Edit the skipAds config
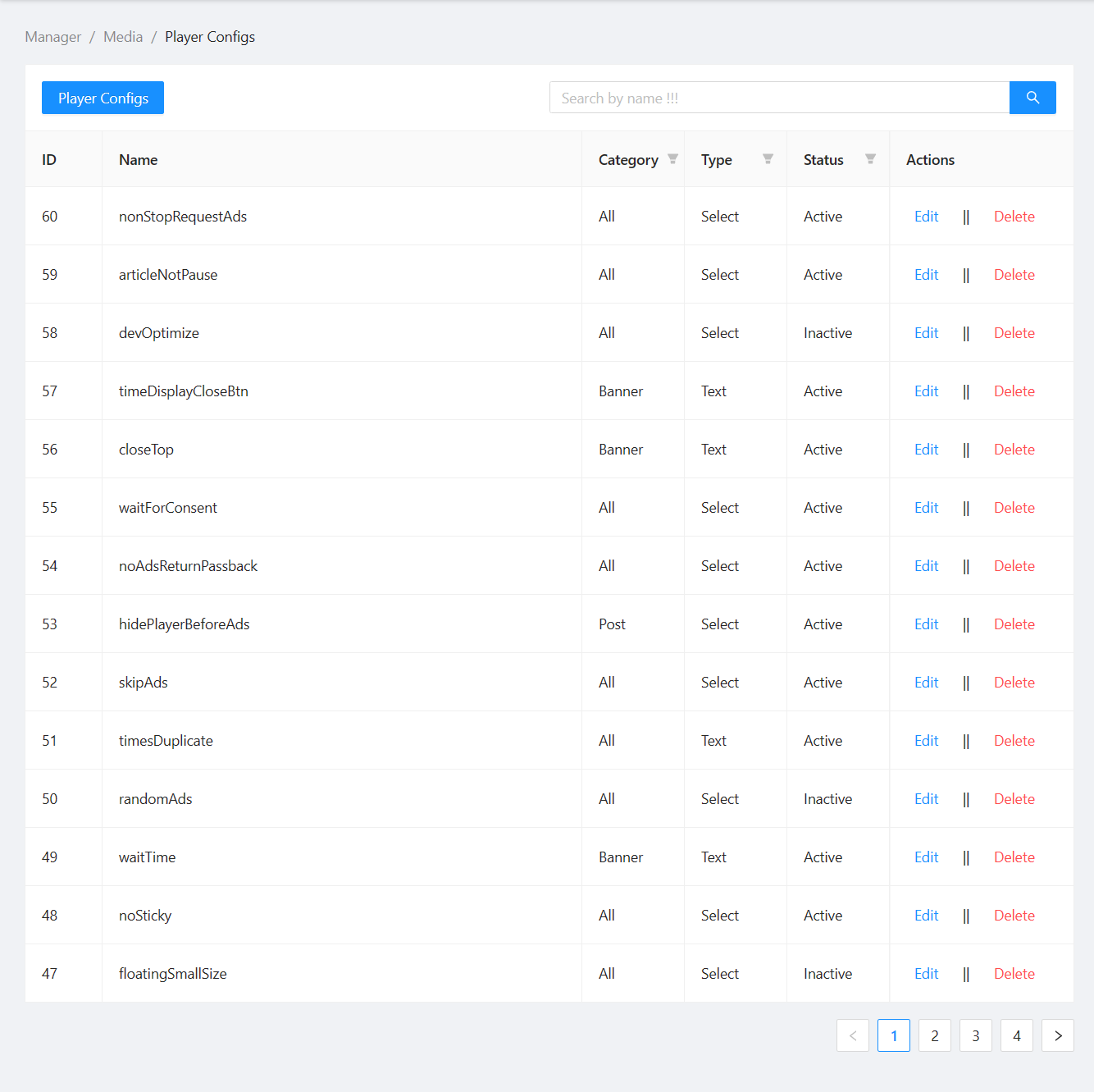 (927, 683)
